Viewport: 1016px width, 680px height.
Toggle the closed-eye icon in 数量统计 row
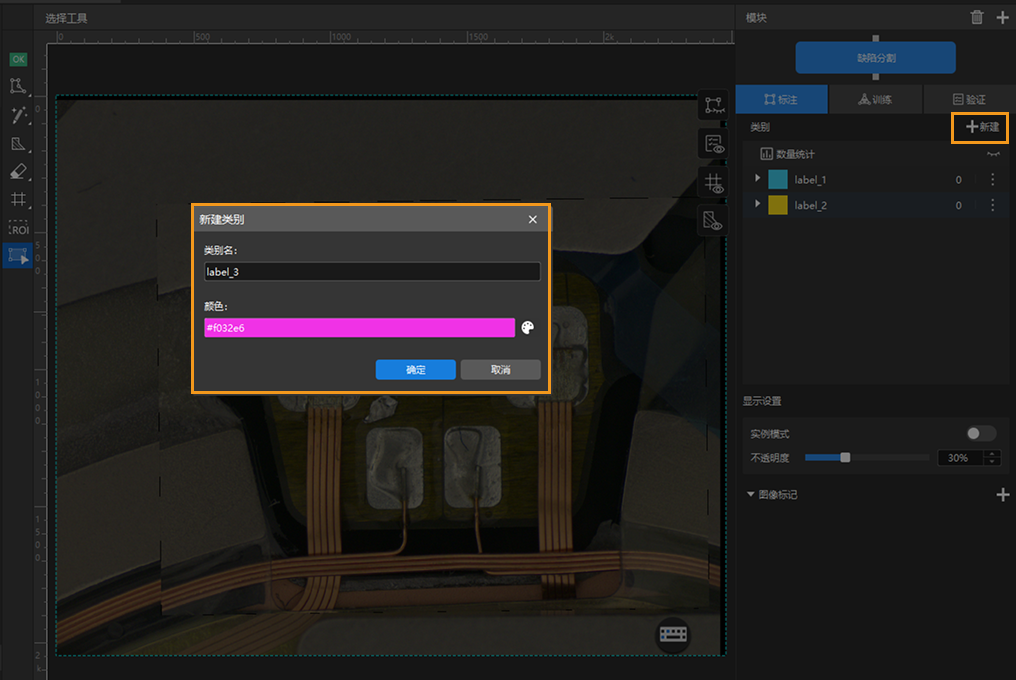click(993, 154)
